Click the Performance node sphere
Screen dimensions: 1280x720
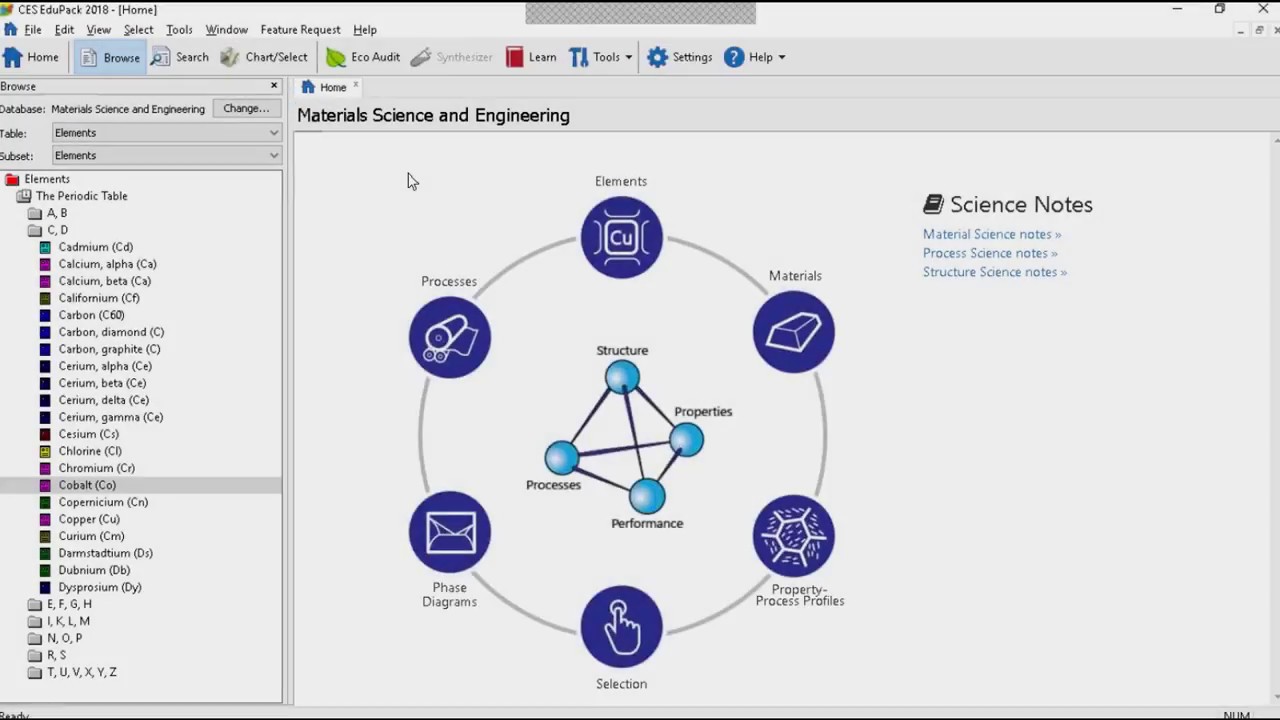[x=647, y=496]
